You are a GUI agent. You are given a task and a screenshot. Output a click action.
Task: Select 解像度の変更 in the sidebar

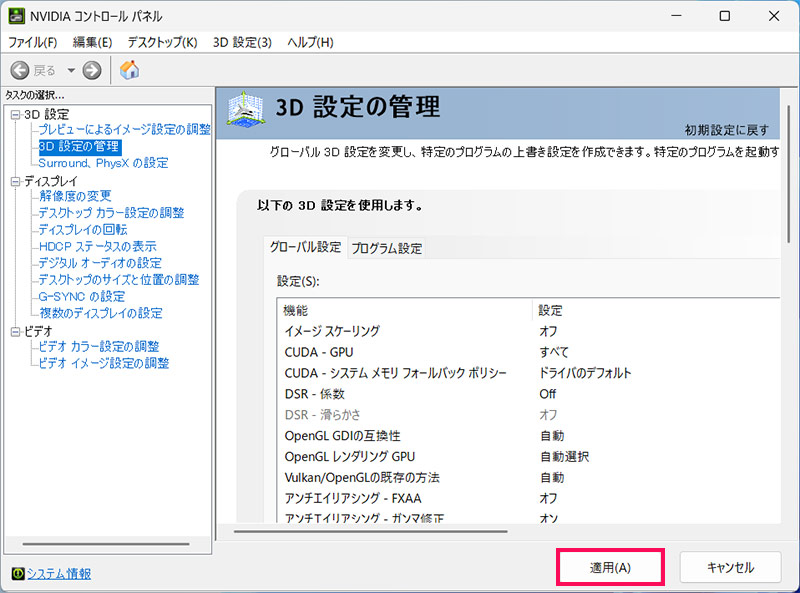[x=76, y=196]
